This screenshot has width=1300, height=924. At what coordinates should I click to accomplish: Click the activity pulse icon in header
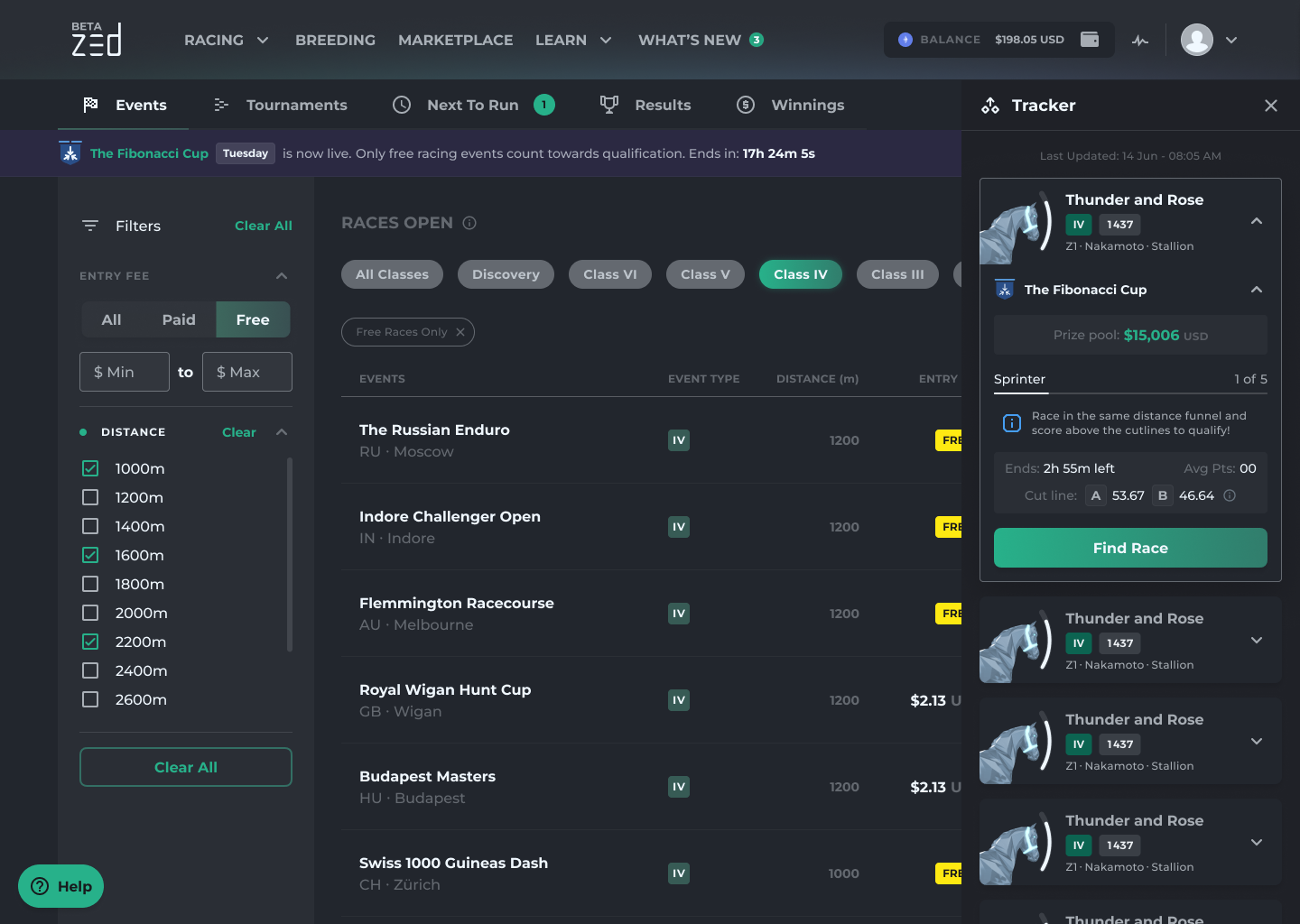tap(1140, 40)
